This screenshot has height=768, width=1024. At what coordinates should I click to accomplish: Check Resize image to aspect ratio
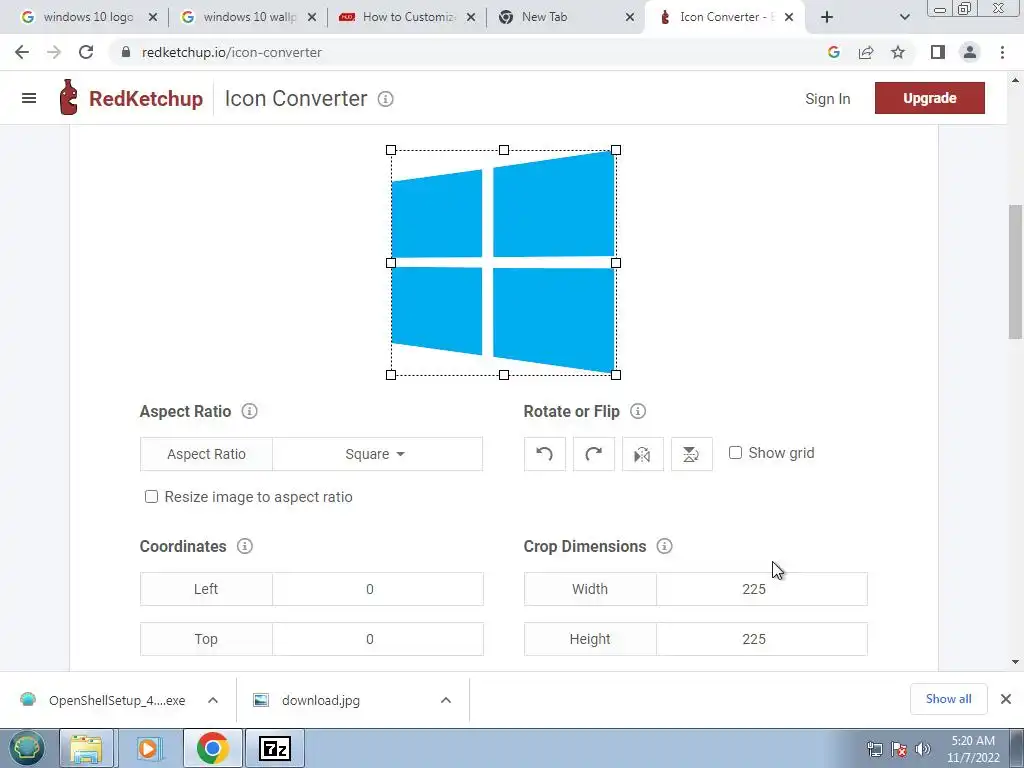point(152,497)
